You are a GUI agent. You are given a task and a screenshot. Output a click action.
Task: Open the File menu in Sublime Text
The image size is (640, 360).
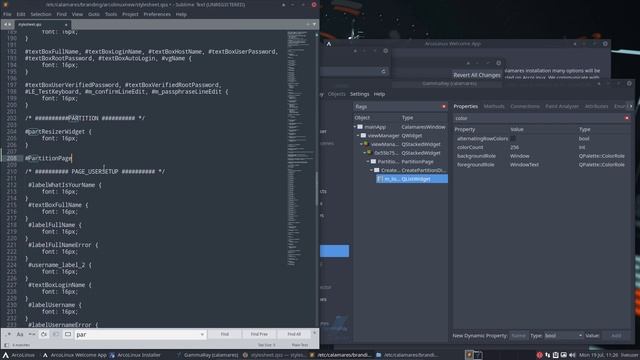7,14
